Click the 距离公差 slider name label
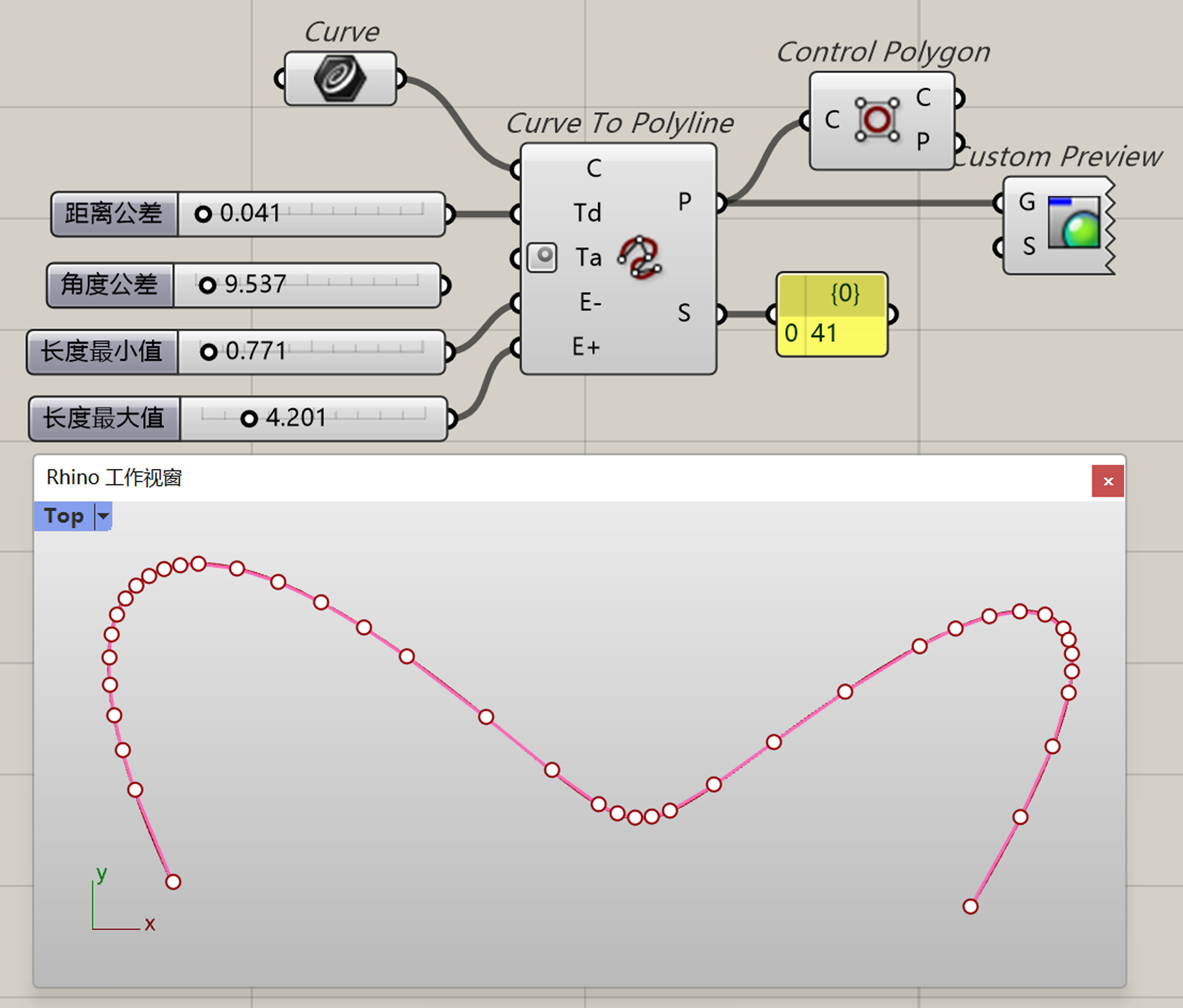 click(113, 213)
